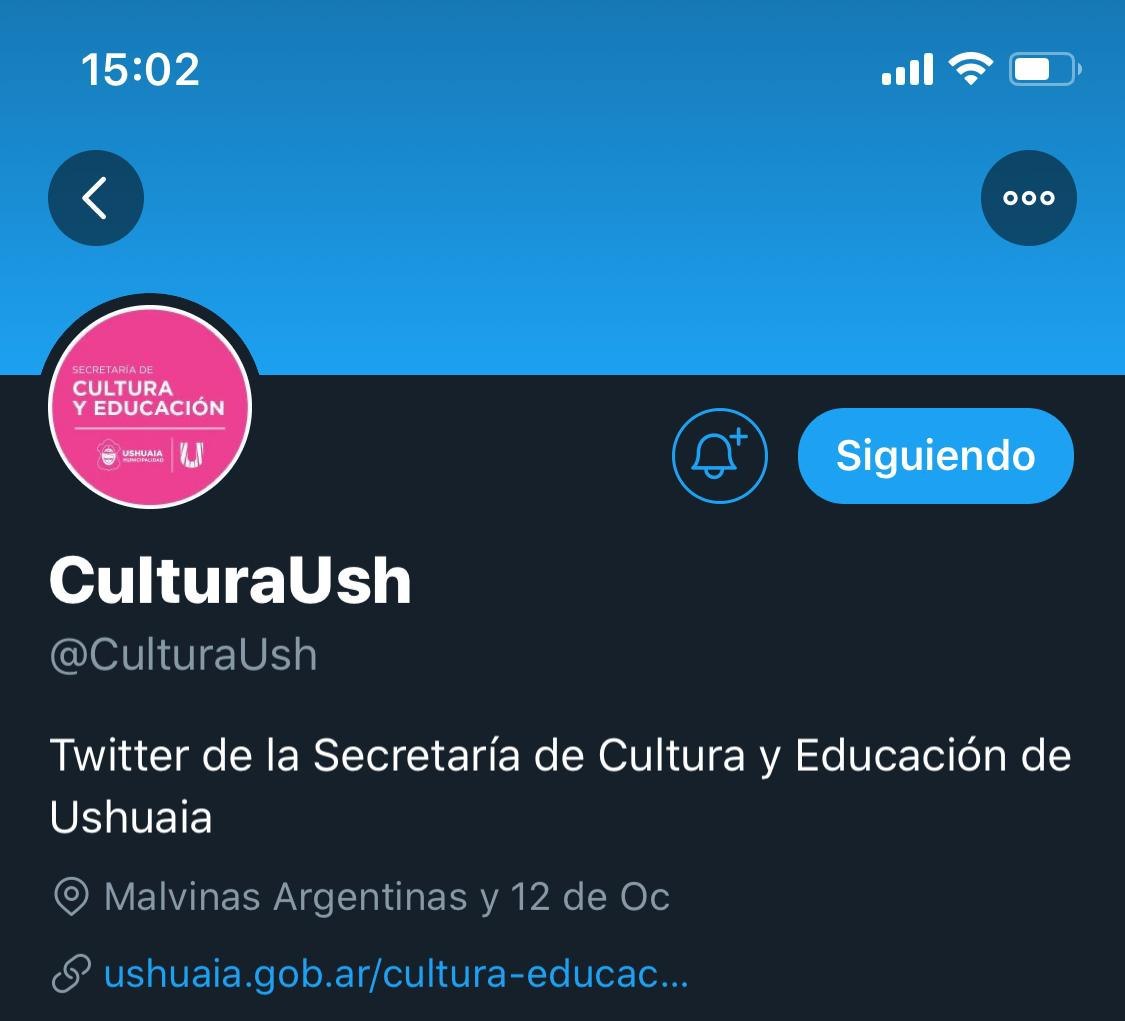The height and width of the screenshot is (1021, 1125).
Task: Tap the Ushuaia Municipalidad crest in avatar
Action: (108, 454)
